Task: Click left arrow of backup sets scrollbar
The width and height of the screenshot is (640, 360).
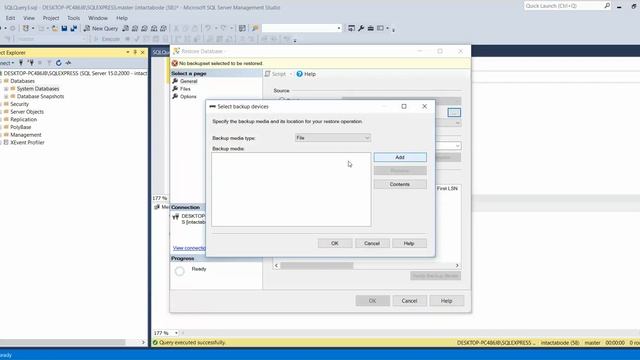Action: click(277, 266)
